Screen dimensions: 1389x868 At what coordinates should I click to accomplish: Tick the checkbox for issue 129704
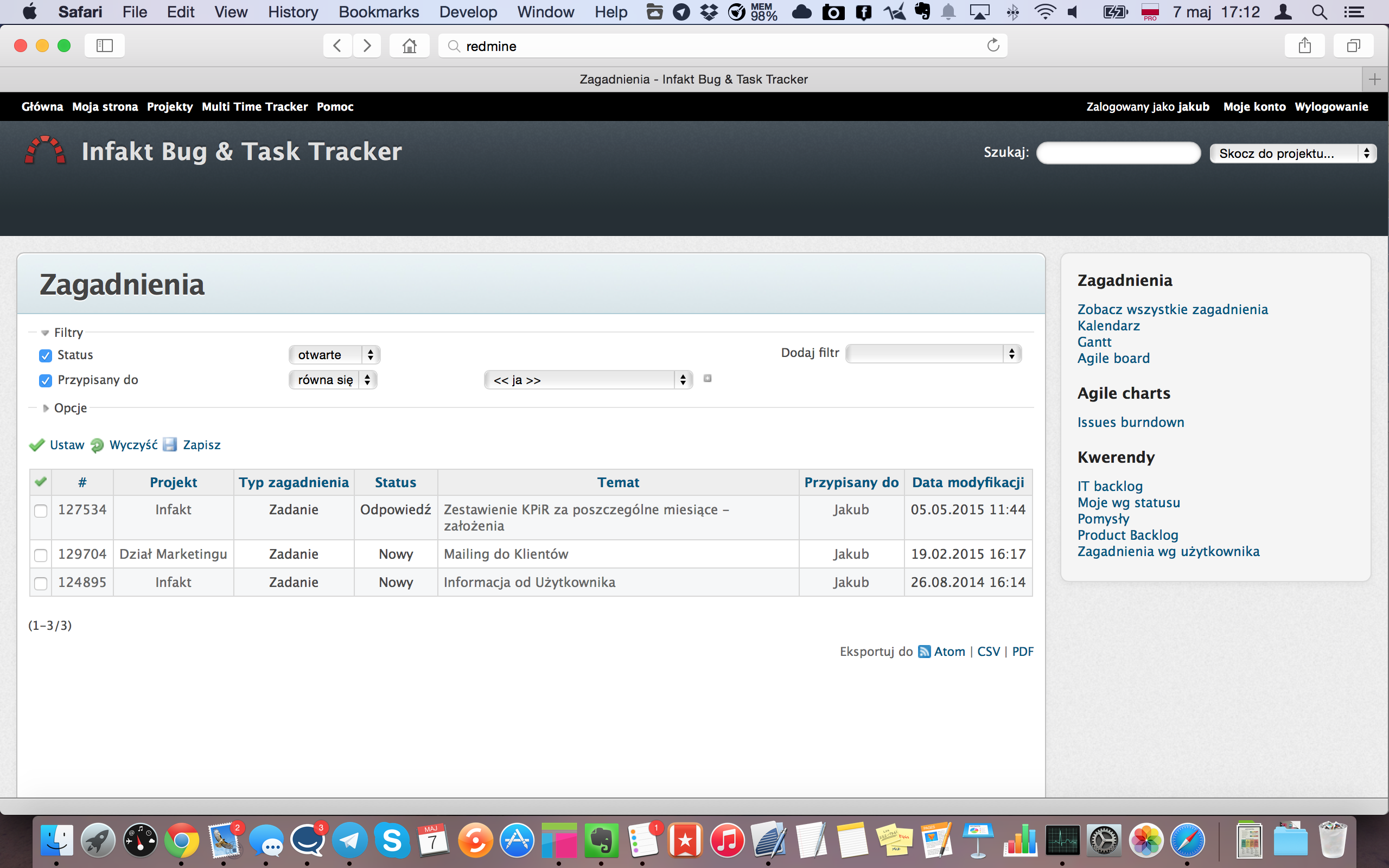(41, 554)
